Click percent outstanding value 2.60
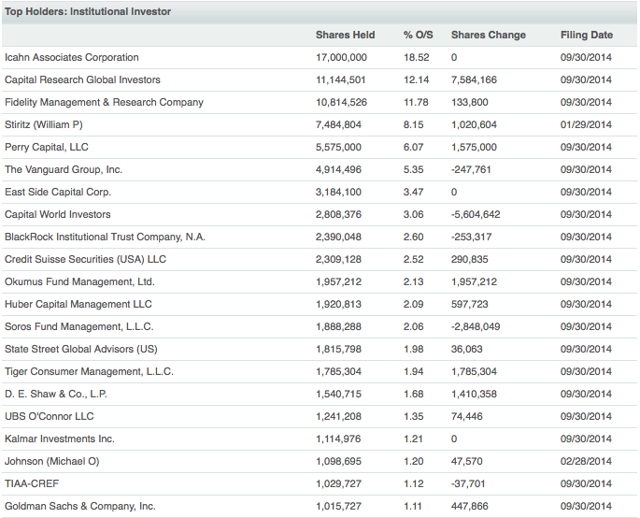 tap(413, 237)
